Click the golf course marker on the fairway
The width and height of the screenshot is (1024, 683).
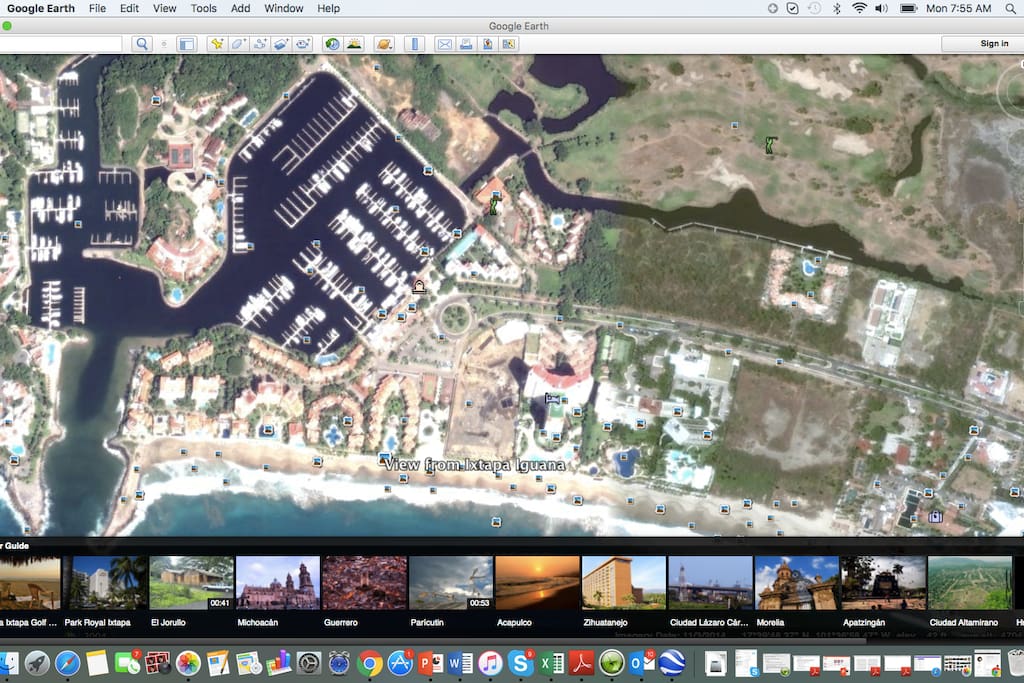tap(771, 145)
